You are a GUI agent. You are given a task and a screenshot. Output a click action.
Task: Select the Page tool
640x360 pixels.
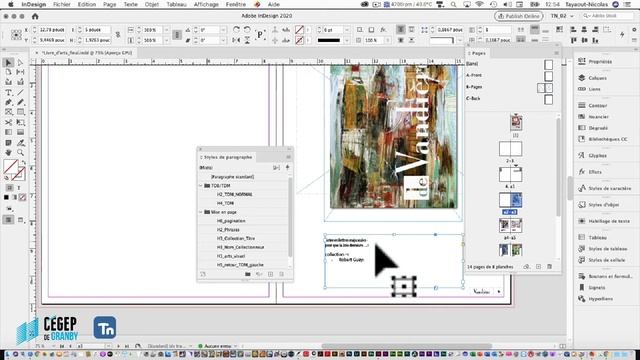click(x=8, y=72)
